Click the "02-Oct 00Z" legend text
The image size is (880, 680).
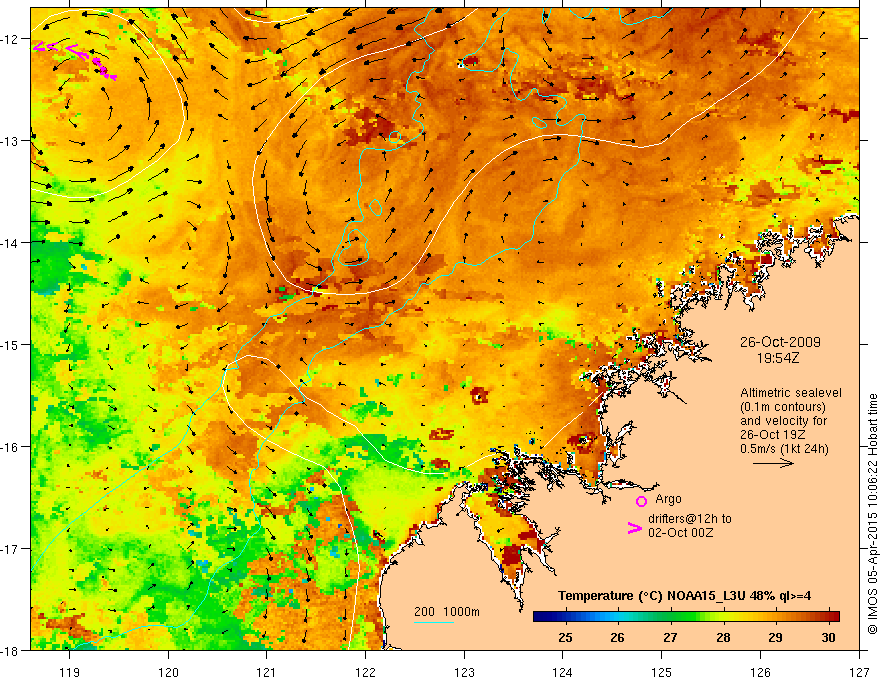pos(681,532)
